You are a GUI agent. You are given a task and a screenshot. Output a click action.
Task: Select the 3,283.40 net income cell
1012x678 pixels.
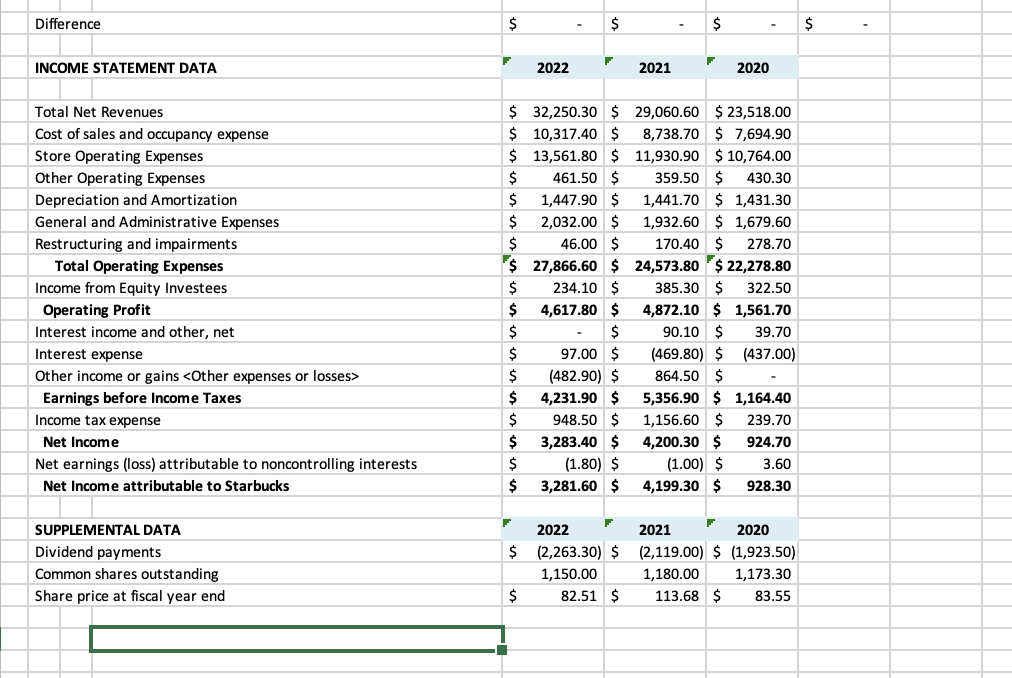(x=553, y=441)
